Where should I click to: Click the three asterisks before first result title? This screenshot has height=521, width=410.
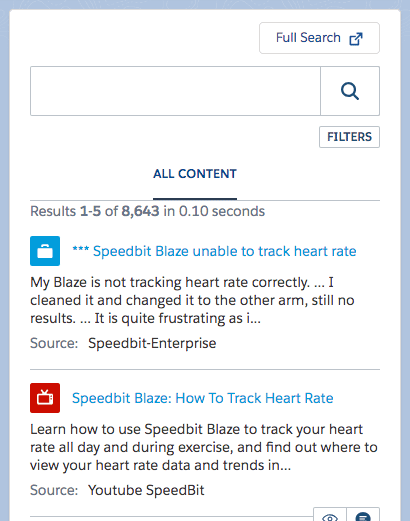coord(81,249)
